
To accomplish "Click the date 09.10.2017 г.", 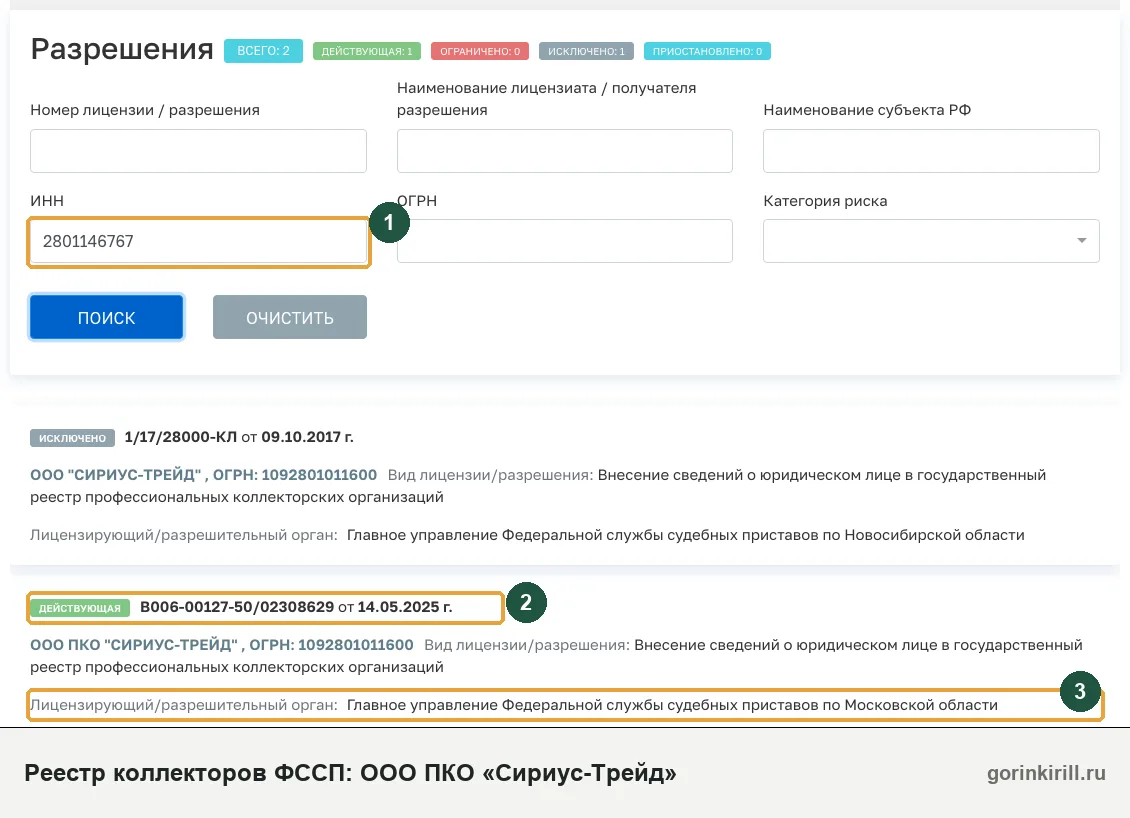I will [307, 437].
